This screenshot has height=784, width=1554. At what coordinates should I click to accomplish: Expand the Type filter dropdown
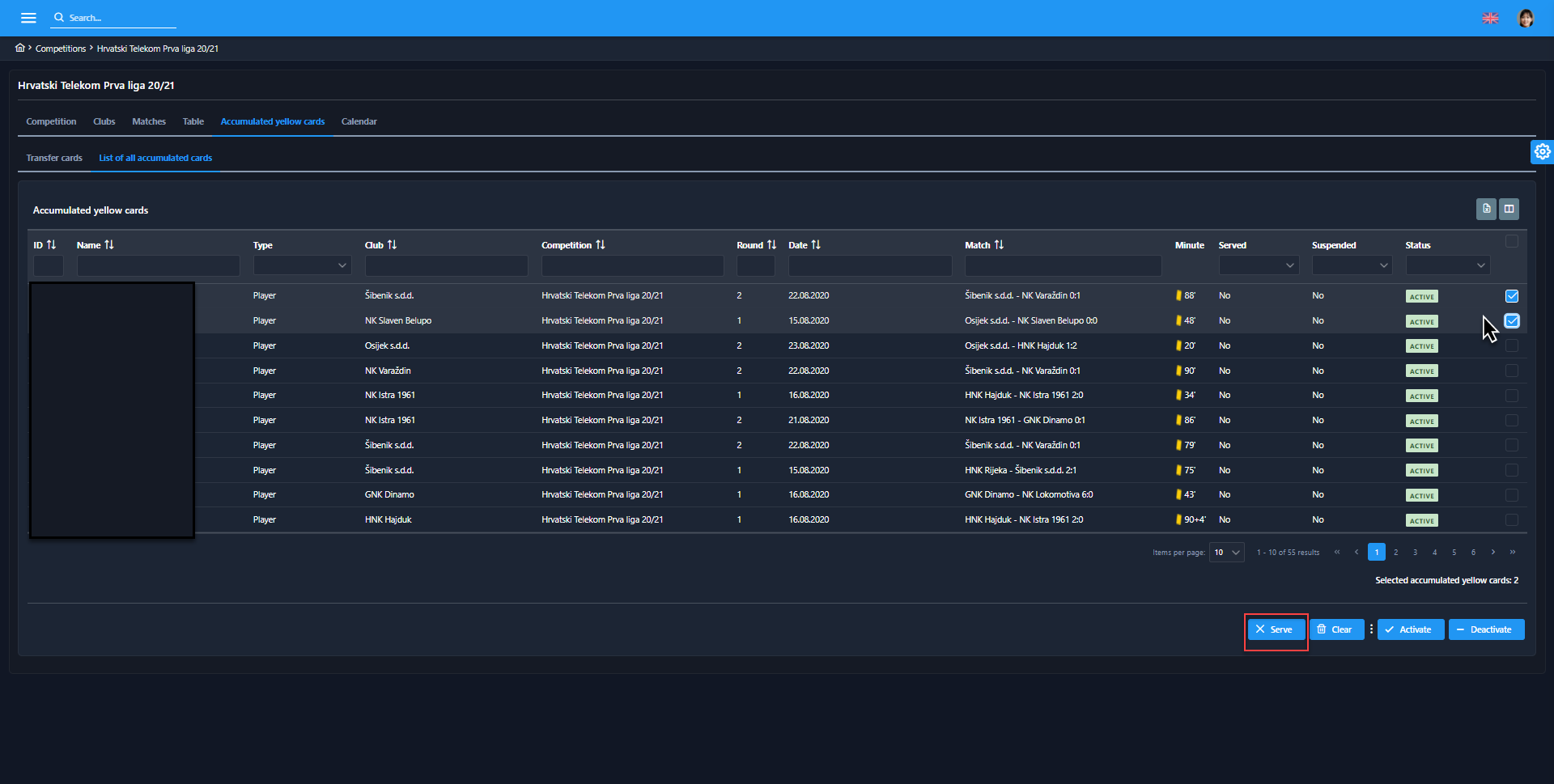(x=302, y=265)
